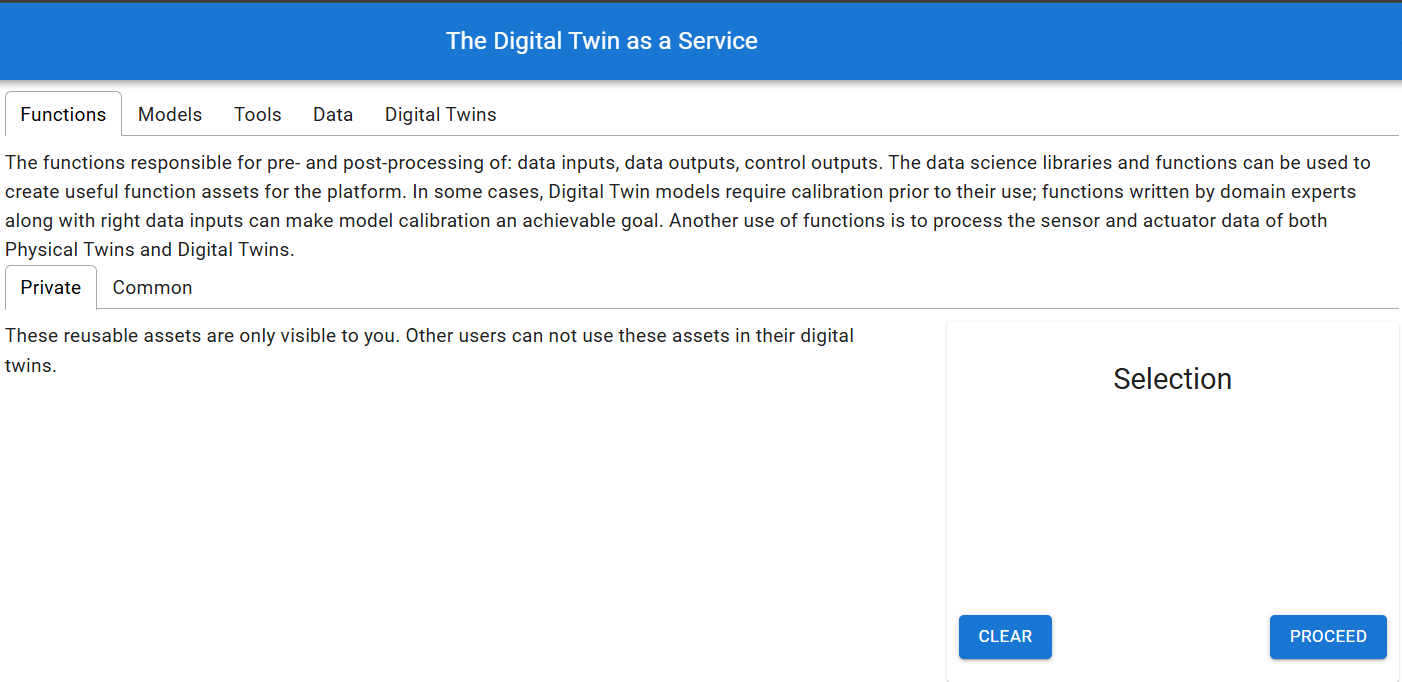Go to the Data tab
This screenshot has width=1402, height=682.
click(333, 115)
